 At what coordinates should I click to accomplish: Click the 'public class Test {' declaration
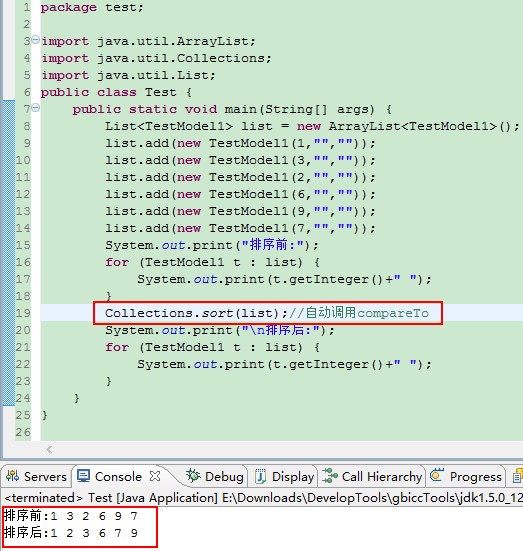coord(116,92)
